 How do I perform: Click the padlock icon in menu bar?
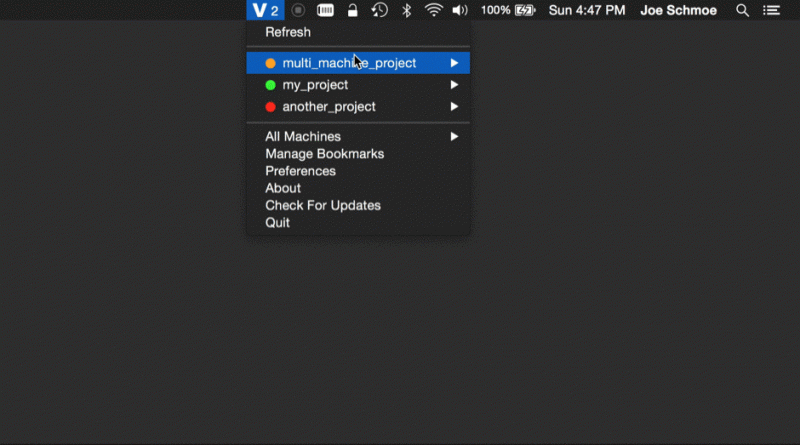click(352, 10)
